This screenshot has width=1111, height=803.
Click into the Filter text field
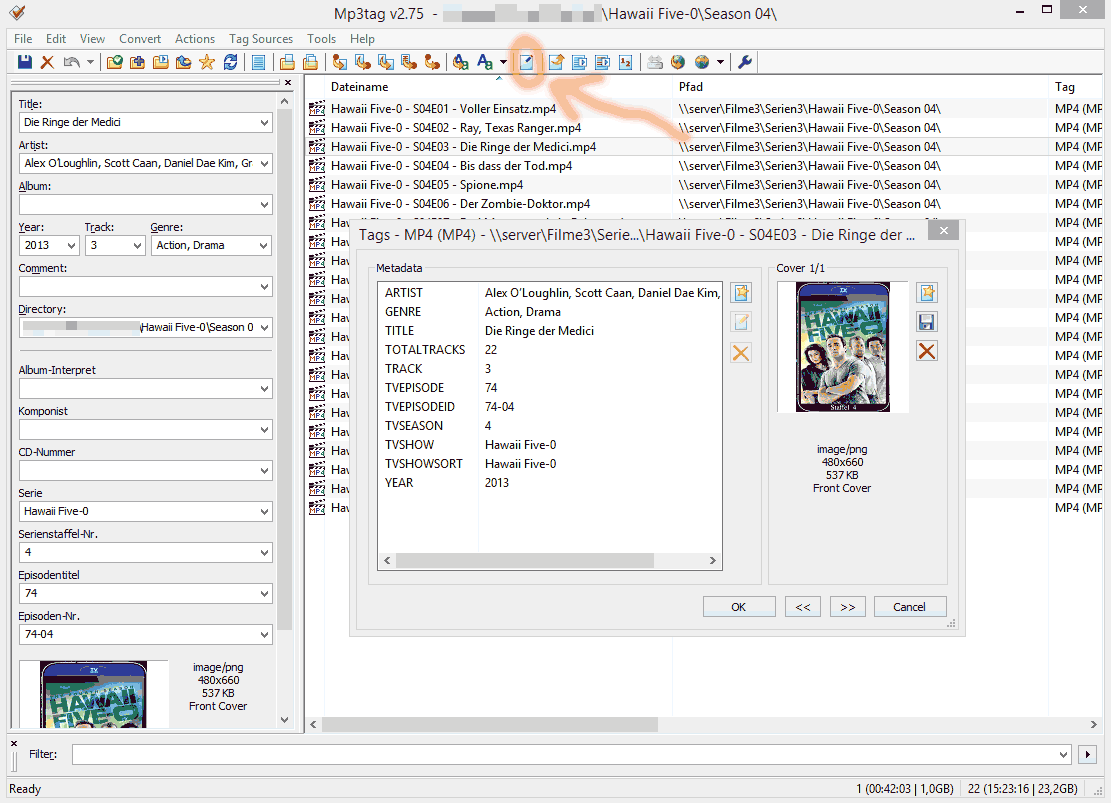click(563, 755)
